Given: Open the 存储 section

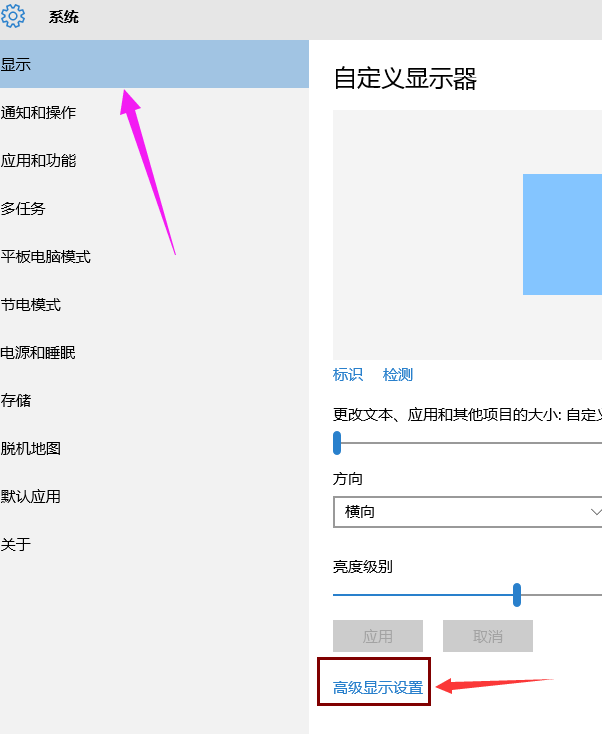Looking at the screenshot, I should pyautogui.click(x=16, y=401).
